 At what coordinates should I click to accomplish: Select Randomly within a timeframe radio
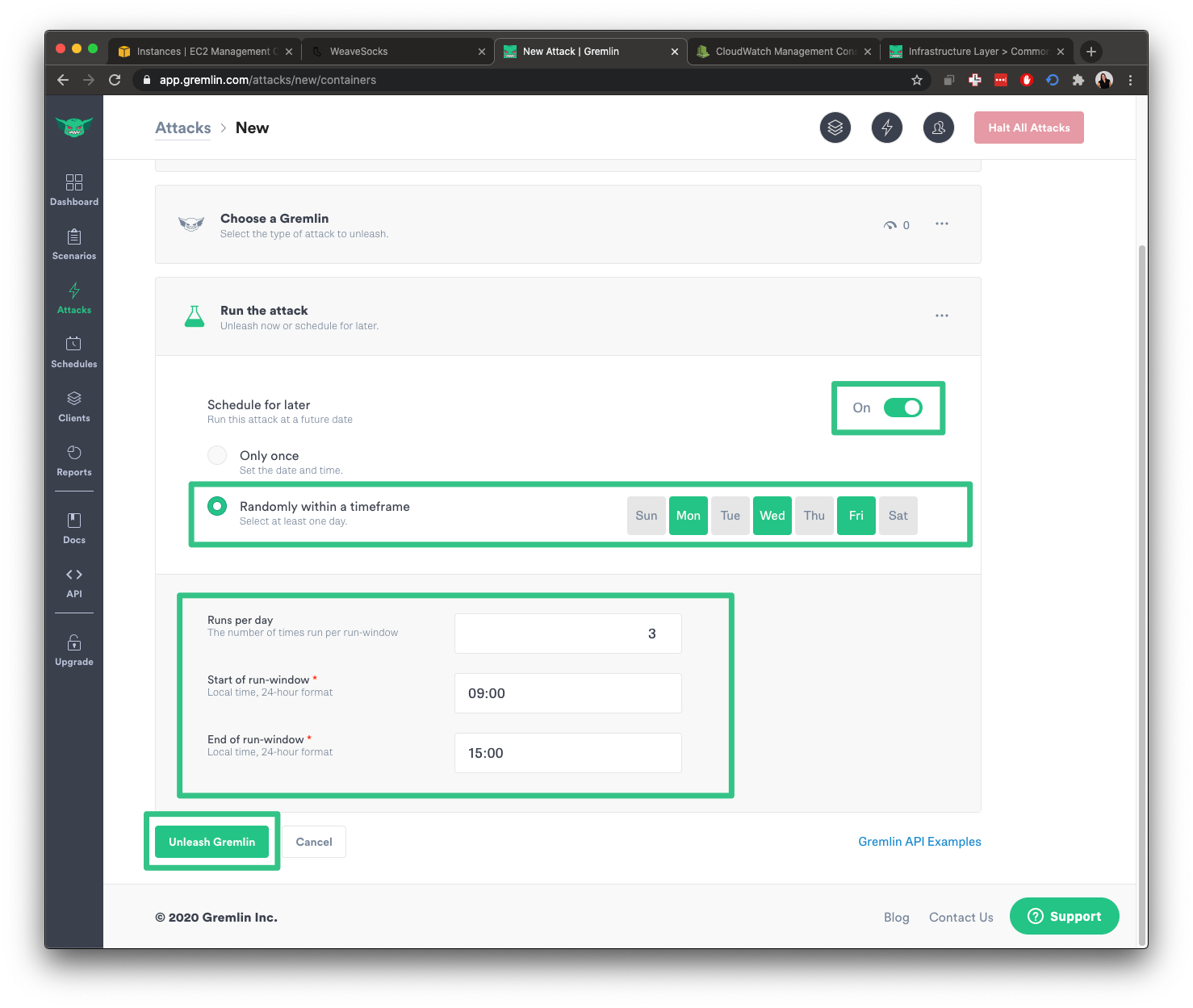[x=217, y=506]
